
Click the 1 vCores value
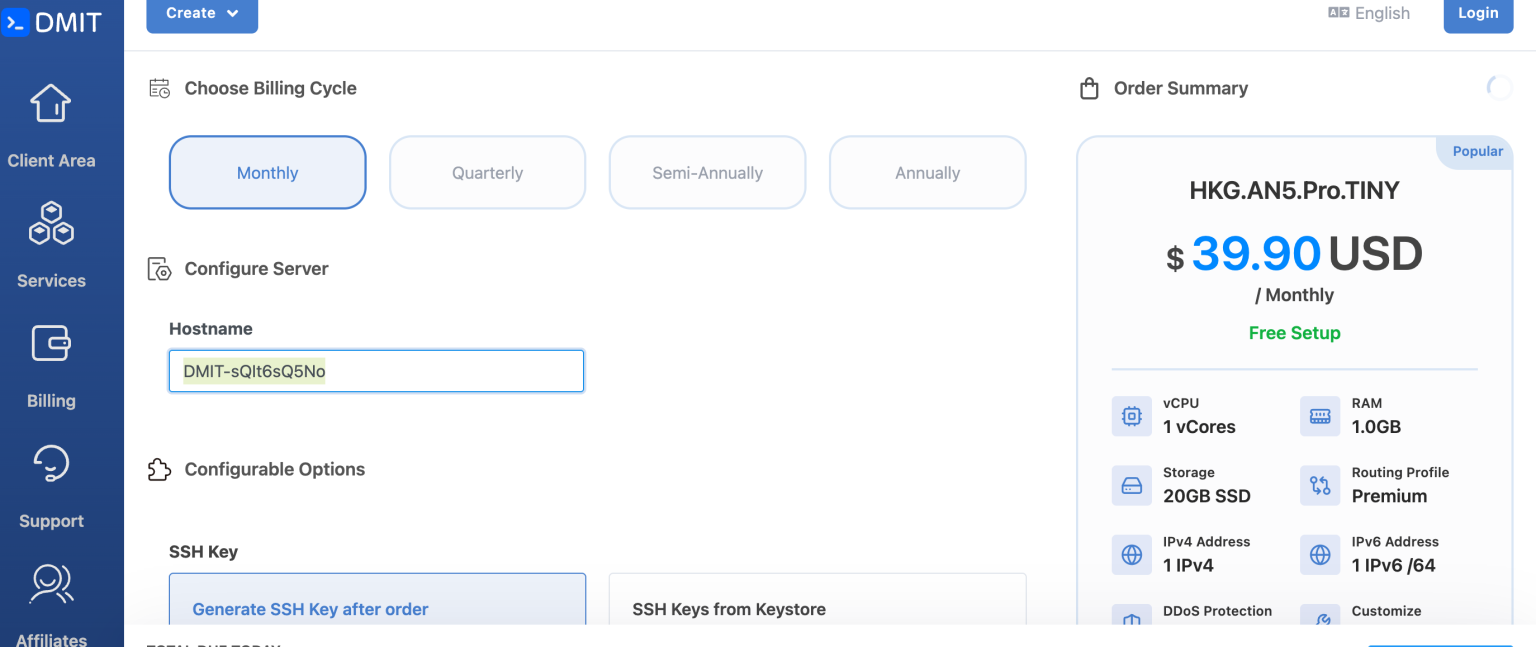(x=1199, y=427)
